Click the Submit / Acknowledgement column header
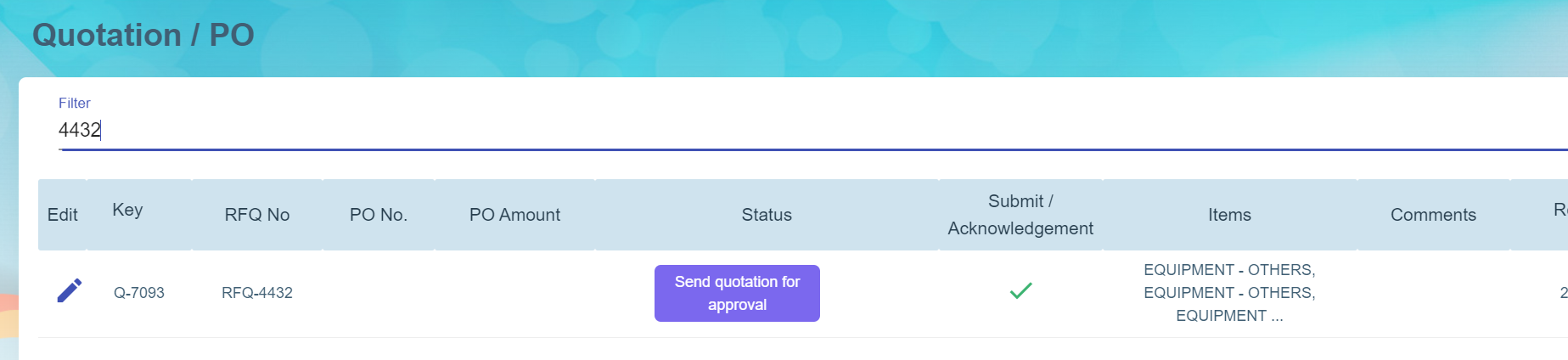This screenshot has height=360, width=1568. click(x=1020, y=215)
